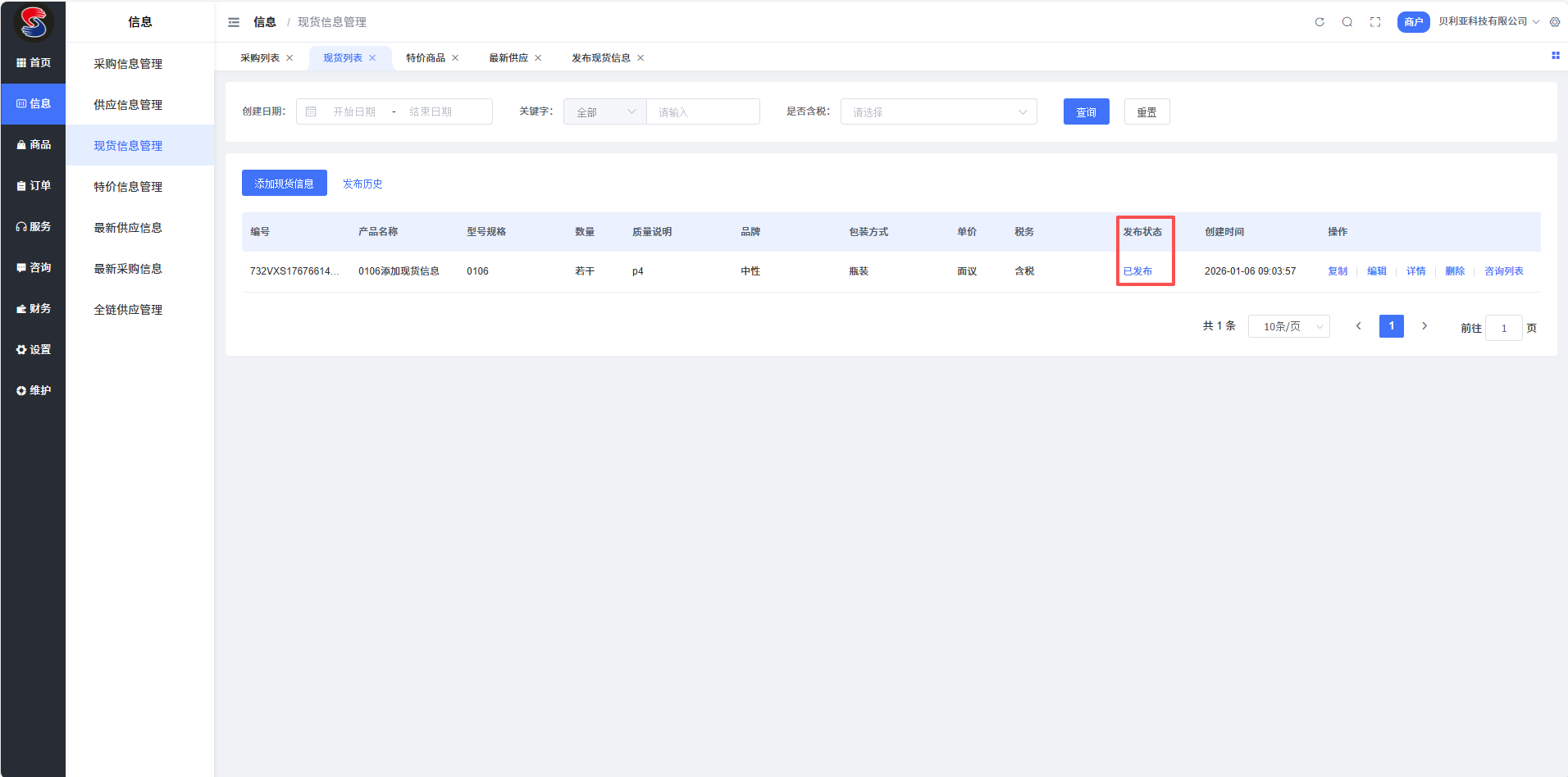The image size is (1568, 777).
Task: Expand the 是否含税 select dropdown
Action: [938, 112]
